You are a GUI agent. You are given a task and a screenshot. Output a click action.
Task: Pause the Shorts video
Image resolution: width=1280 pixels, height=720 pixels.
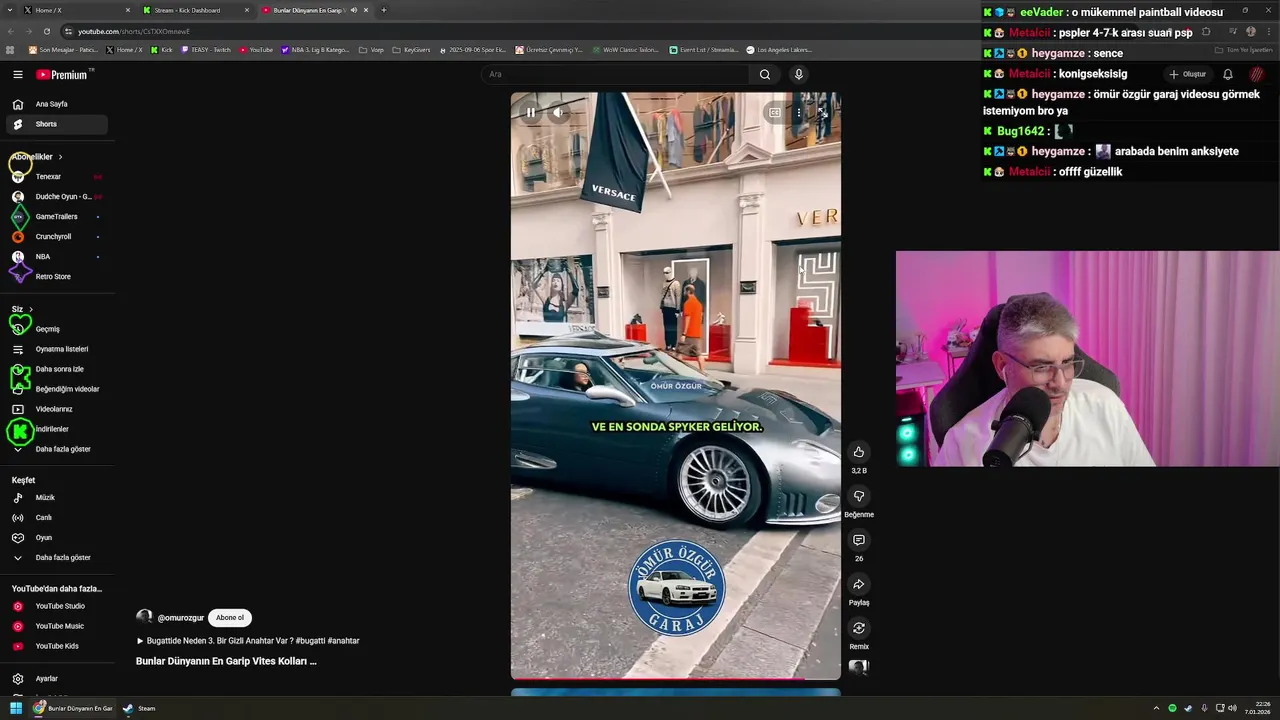[531, 112]
